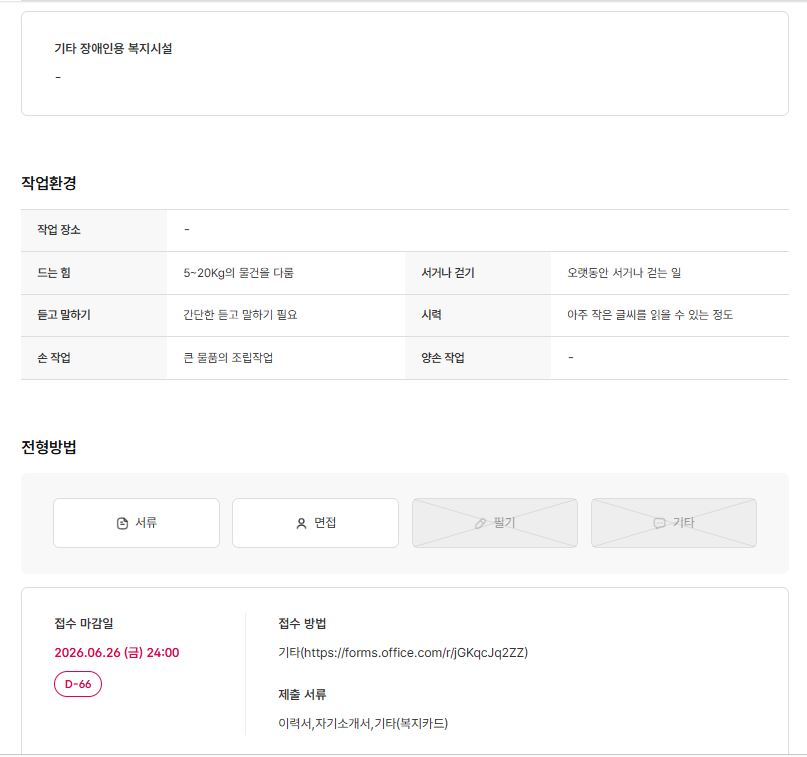Click the 작업환경 section heading
Screen dimensions: 807x757
click(x=49, y=183)
